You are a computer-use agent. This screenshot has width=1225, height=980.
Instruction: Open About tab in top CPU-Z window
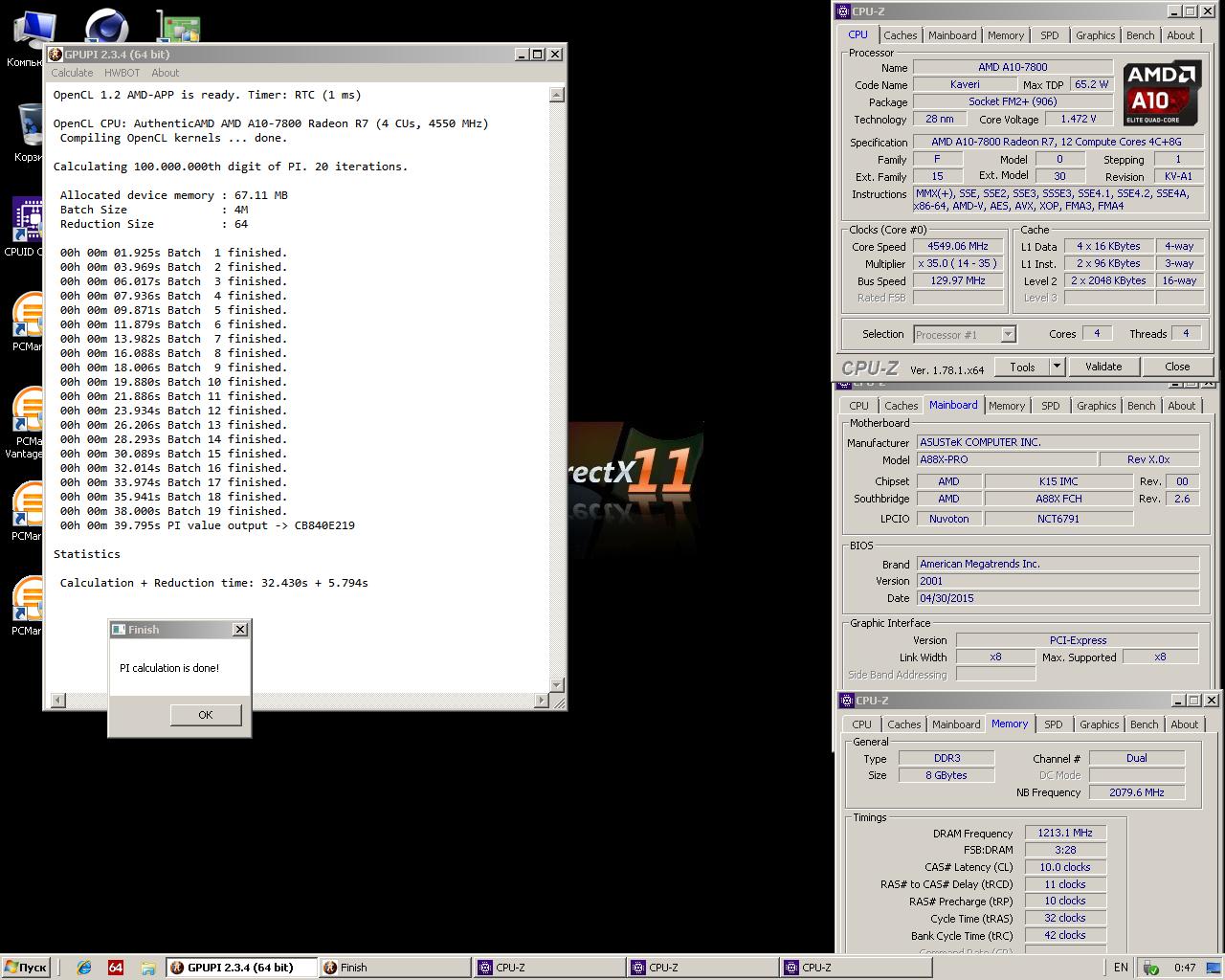pyautogui.click(x=1180, y=35)
